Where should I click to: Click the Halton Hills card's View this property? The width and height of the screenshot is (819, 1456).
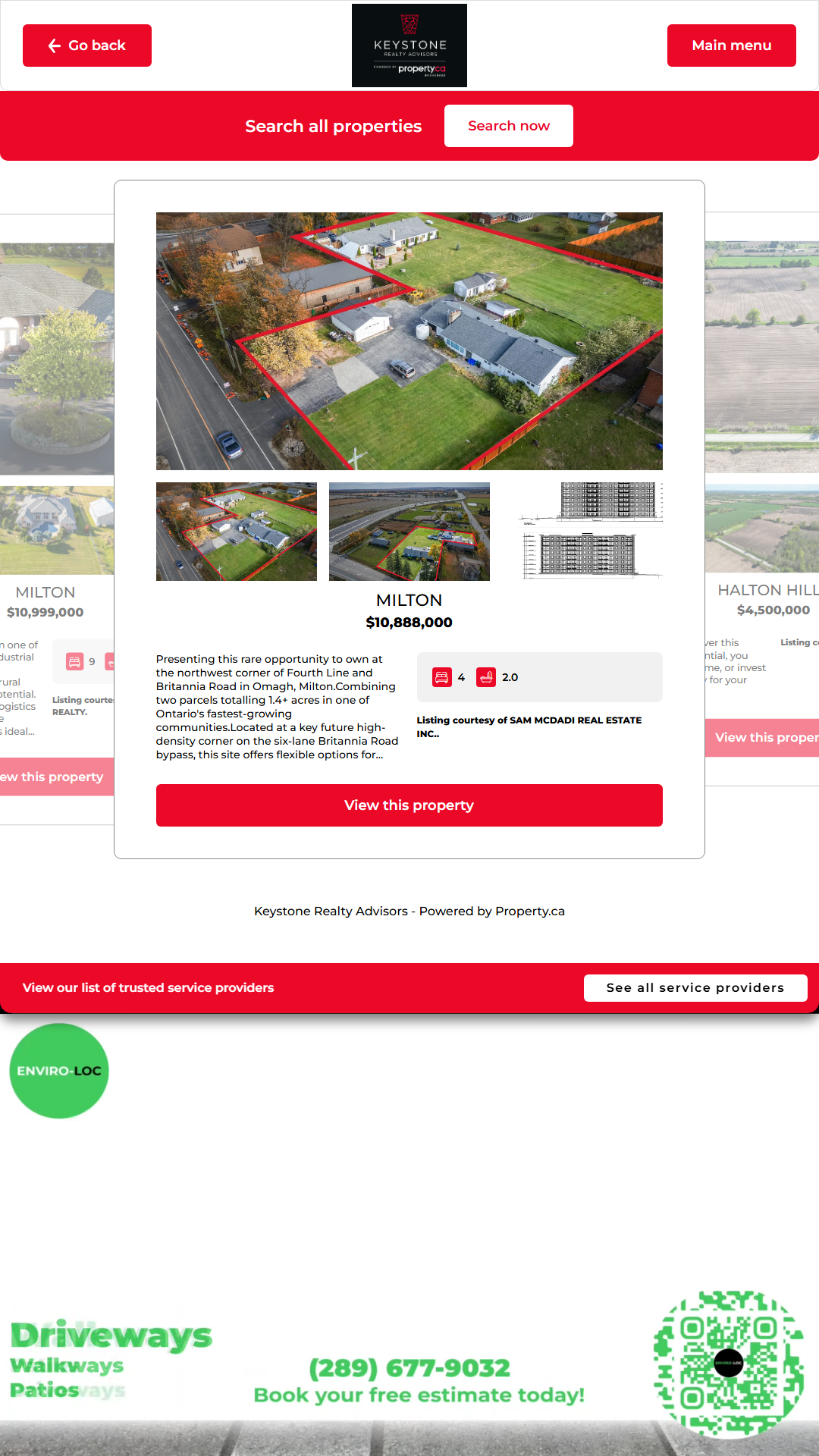pos(762,738)
